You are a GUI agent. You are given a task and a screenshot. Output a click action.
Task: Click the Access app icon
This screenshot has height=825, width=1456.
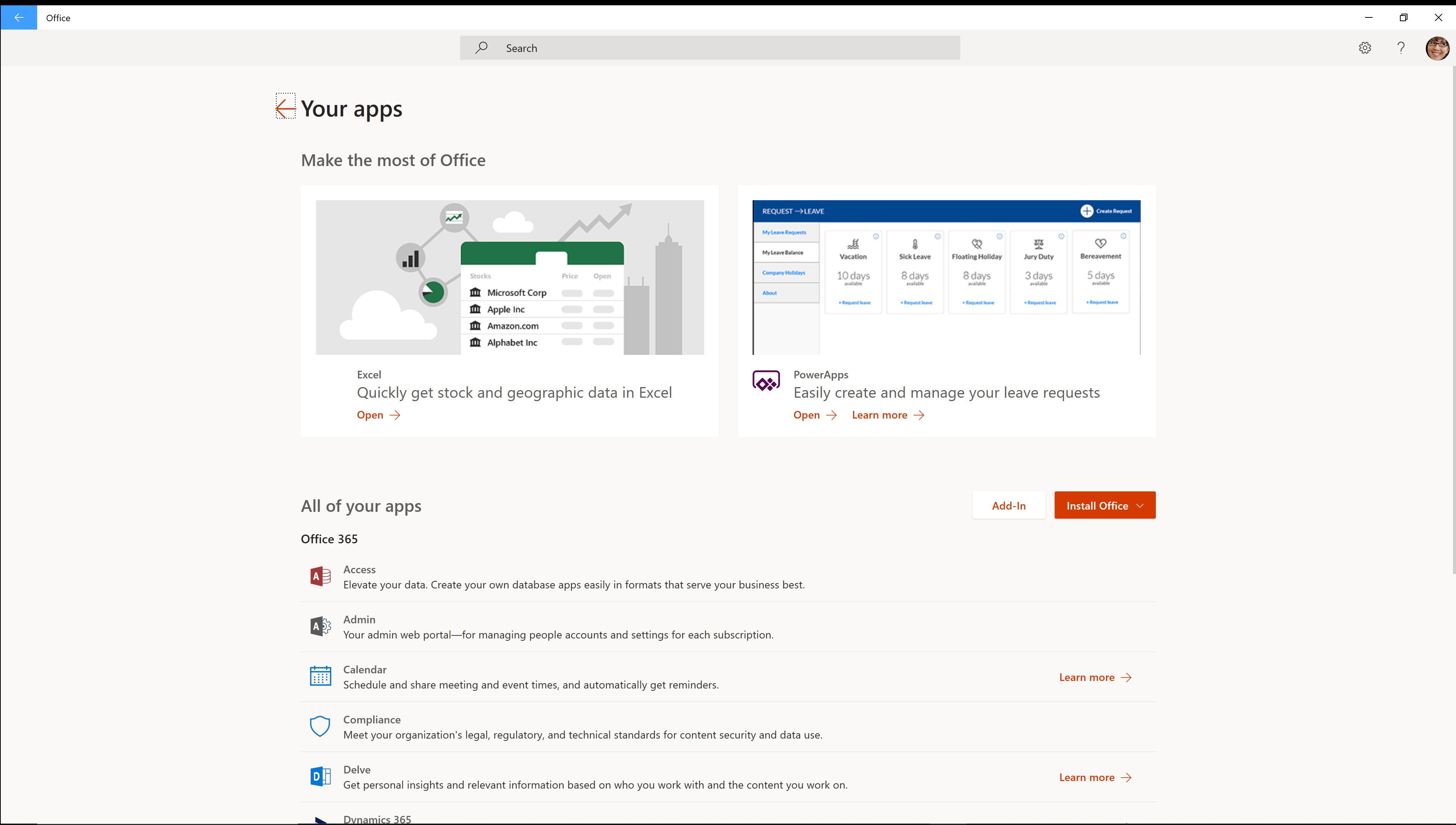pyautogui.click(x=320, y=577)
